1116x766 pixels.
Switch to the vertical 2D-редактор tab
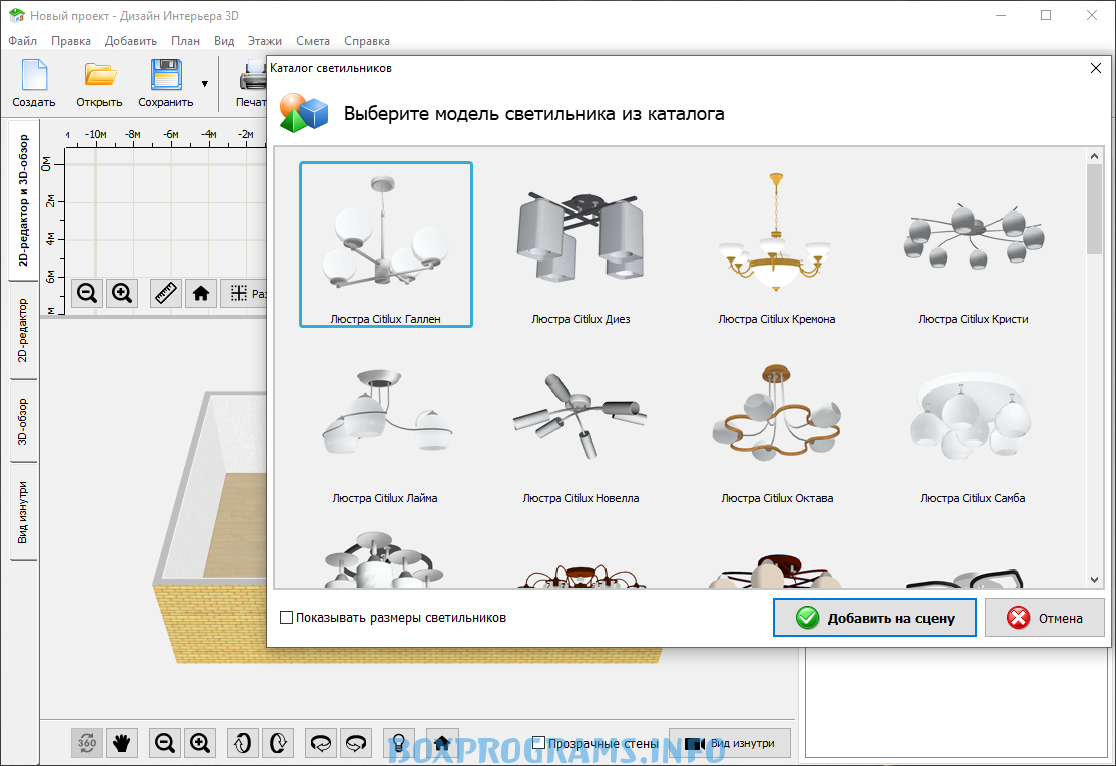[x=23, y=330]
